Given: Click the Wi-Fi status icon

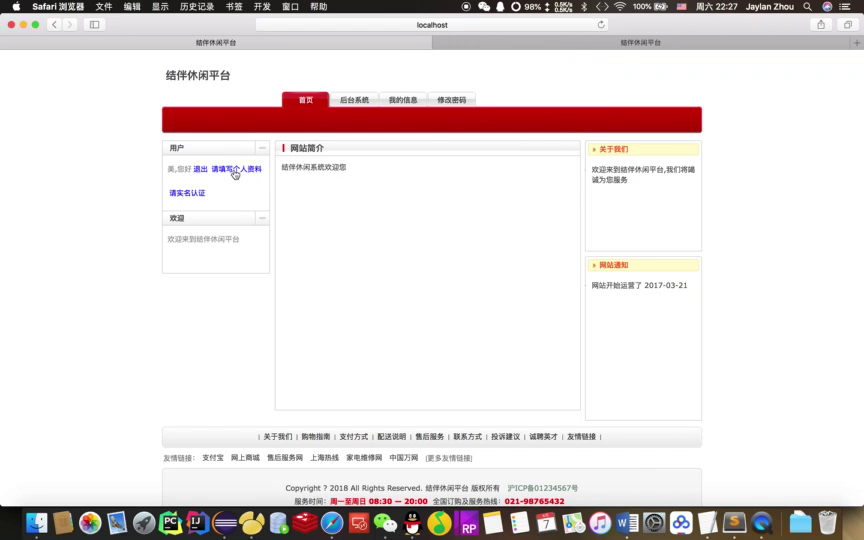Looking at the screenshot, I should (620, 7).
